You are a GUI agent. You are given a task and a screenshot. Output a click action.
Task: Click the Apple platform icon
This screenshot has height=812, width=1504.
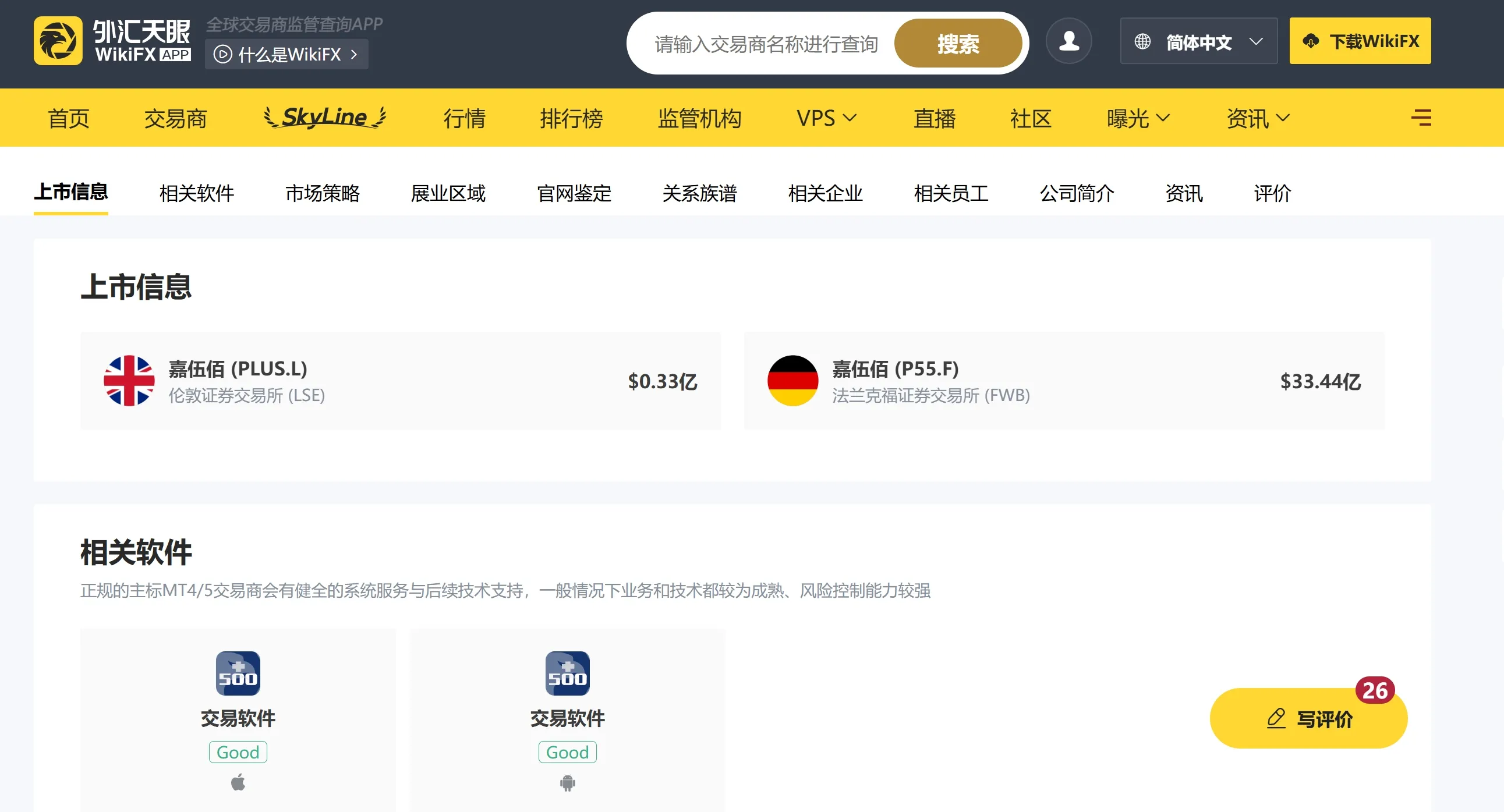238,782
